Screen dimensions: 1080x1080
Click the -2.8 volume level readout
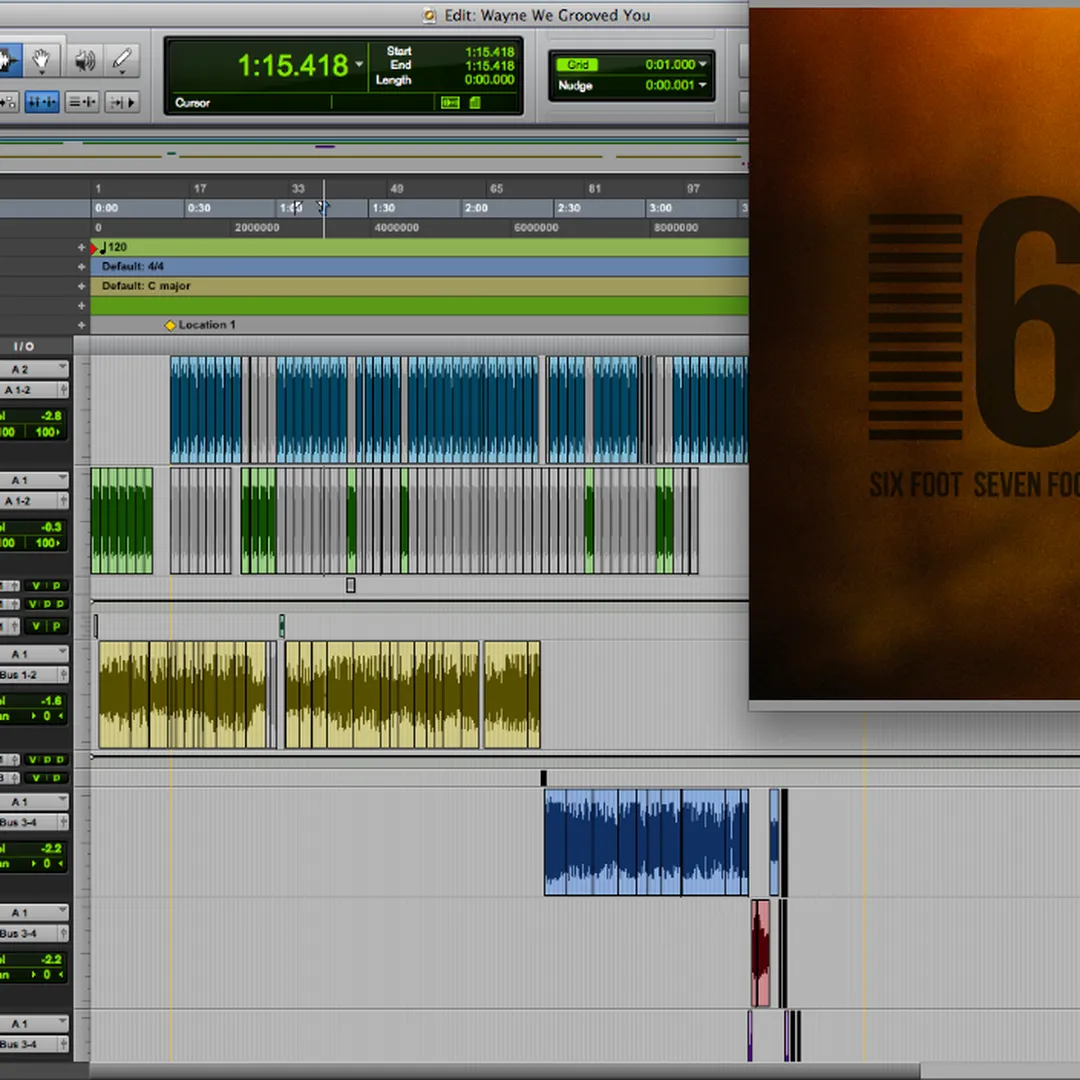[50, 415]
